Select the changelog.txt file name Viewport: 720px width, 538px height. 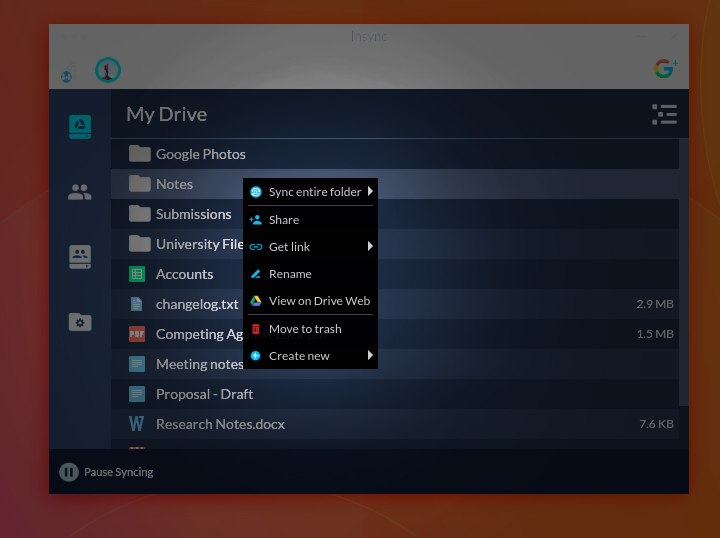tap(197, 304)
